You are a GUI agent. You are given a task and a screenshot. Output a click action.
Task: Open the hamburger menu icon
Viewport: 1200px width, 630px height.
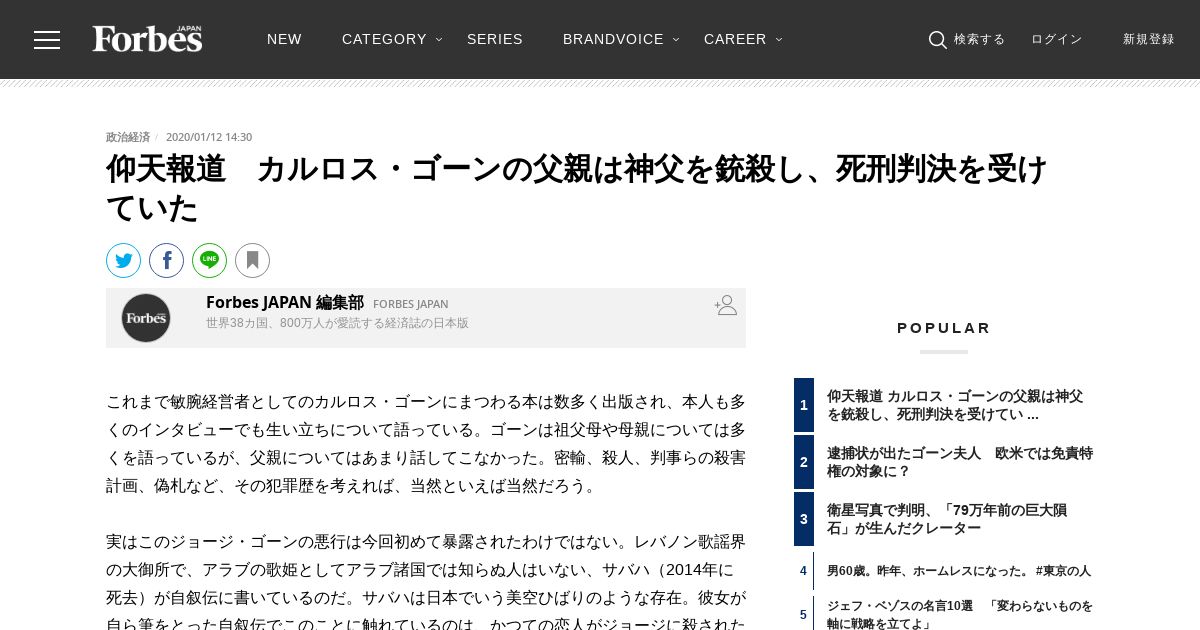(47, 40)
